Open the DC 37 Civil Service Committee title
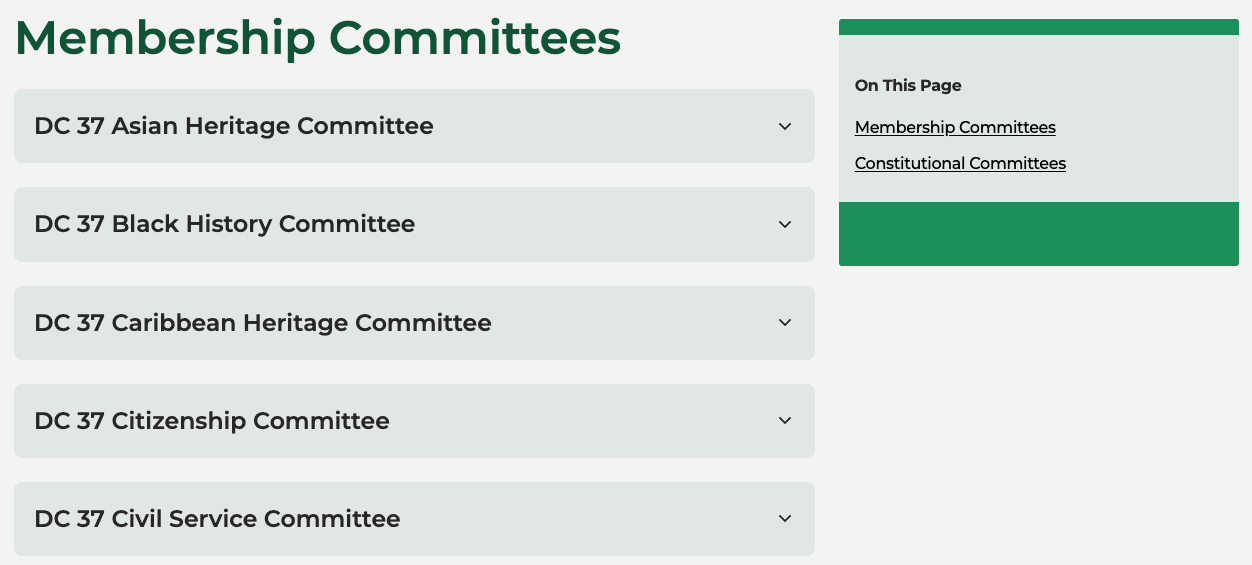1252x565 pixels. click(x=217, y=519)
